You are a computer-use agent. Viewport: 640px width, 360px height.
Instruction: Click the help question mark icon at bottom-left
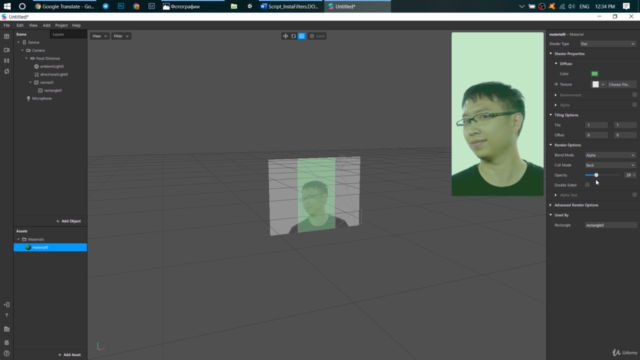(x=7, y=353)
